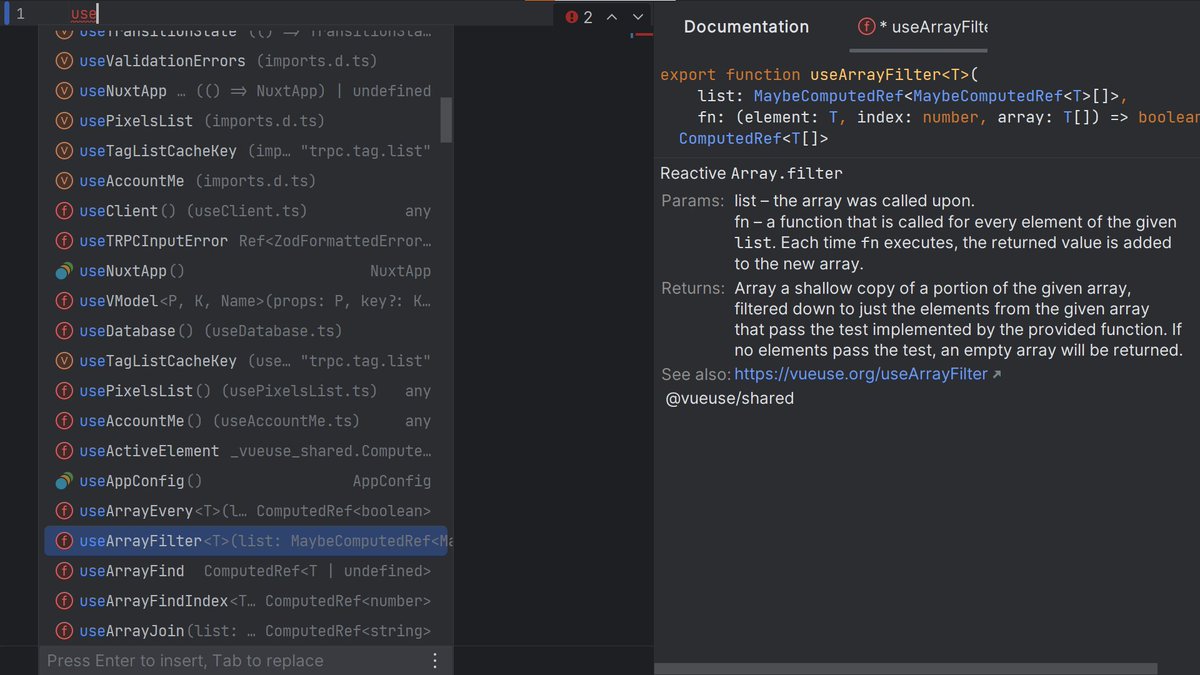Click ComputedRef<T[]> return type link
Screen dimensions: 1200x675
[753, 139]
